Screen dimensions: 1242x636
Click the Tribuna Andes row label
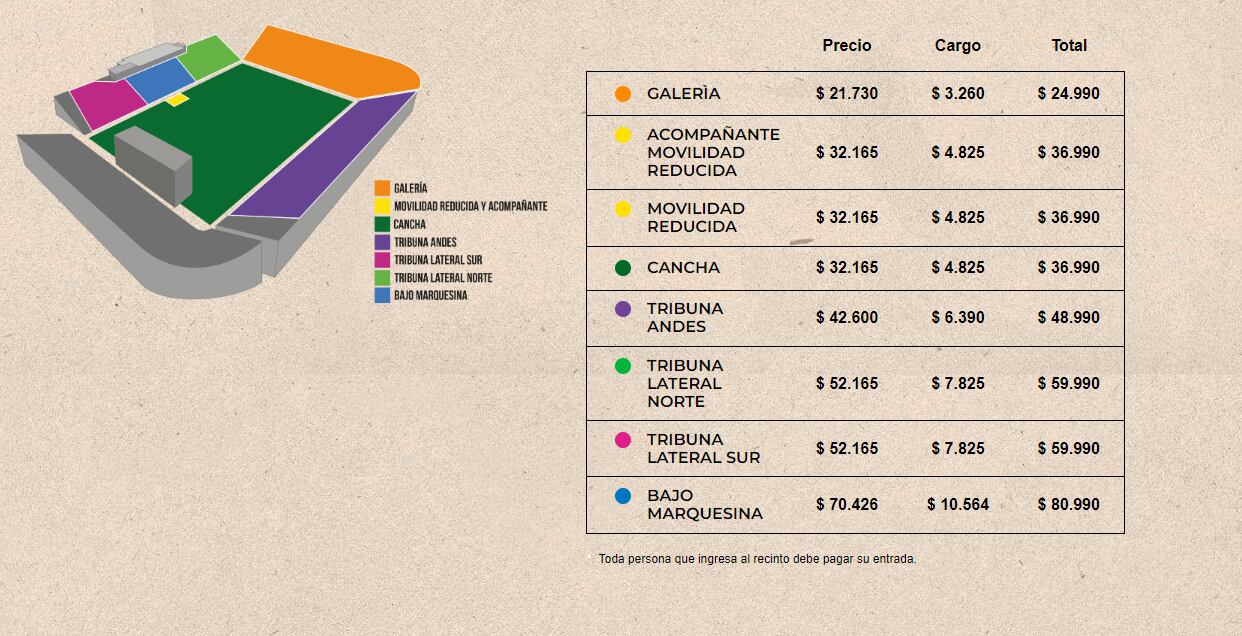pyautogui.click(x=684, y=318)
